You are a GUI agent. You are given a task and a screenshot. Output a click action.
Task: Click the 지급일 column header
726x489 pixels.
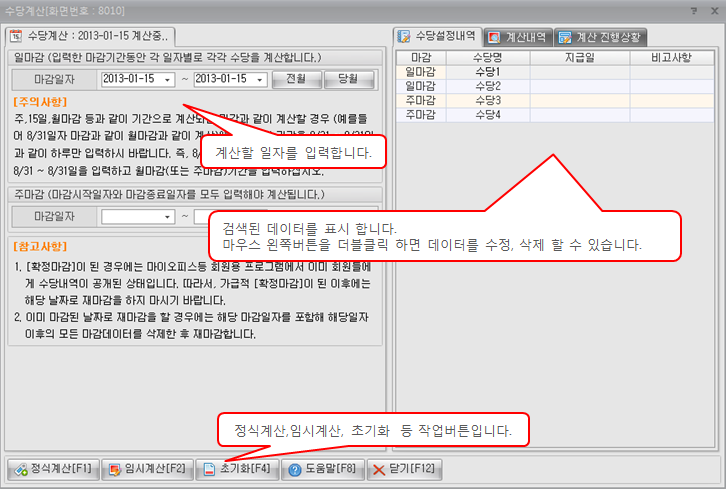(580, 58)
